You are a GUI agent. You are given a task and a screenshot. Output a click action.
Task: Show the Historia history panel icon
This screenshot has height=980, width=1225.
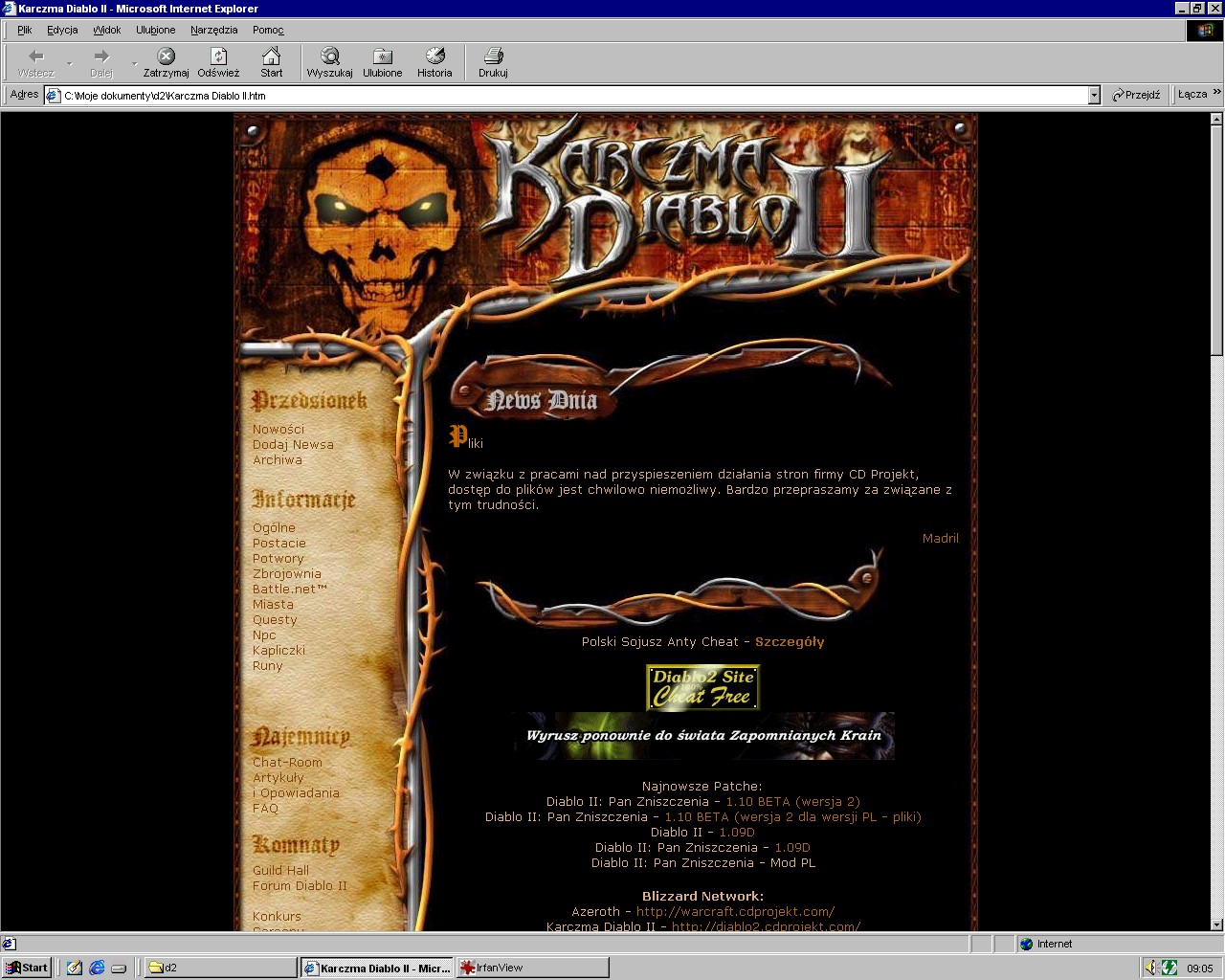coord(434,61)
